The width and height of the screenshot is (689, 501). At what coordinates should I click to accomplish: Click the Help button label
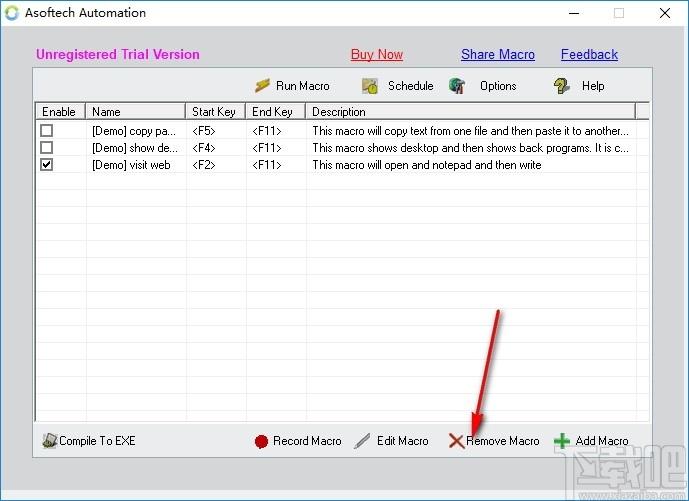tap(593, 86)
